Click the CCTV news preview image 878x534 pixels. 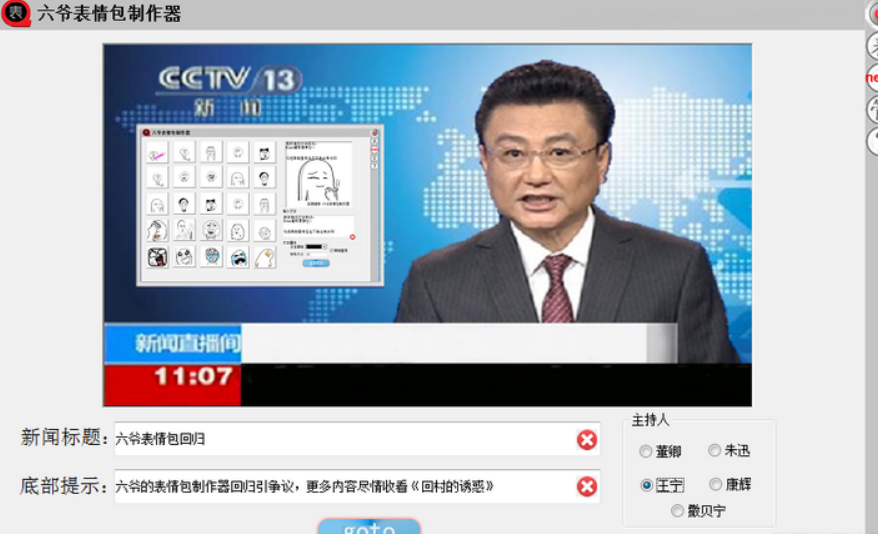click(x=427, y=225)
